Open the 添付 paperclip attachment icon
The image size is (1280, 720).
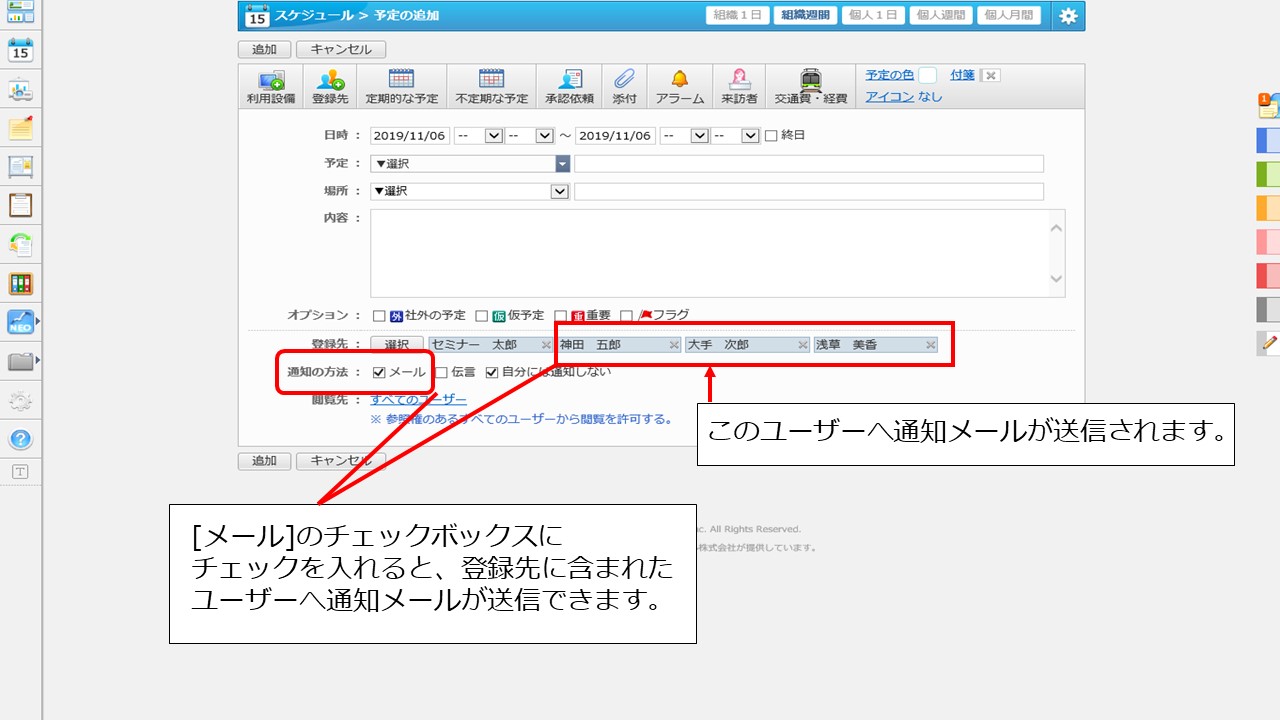pos(624,80)
